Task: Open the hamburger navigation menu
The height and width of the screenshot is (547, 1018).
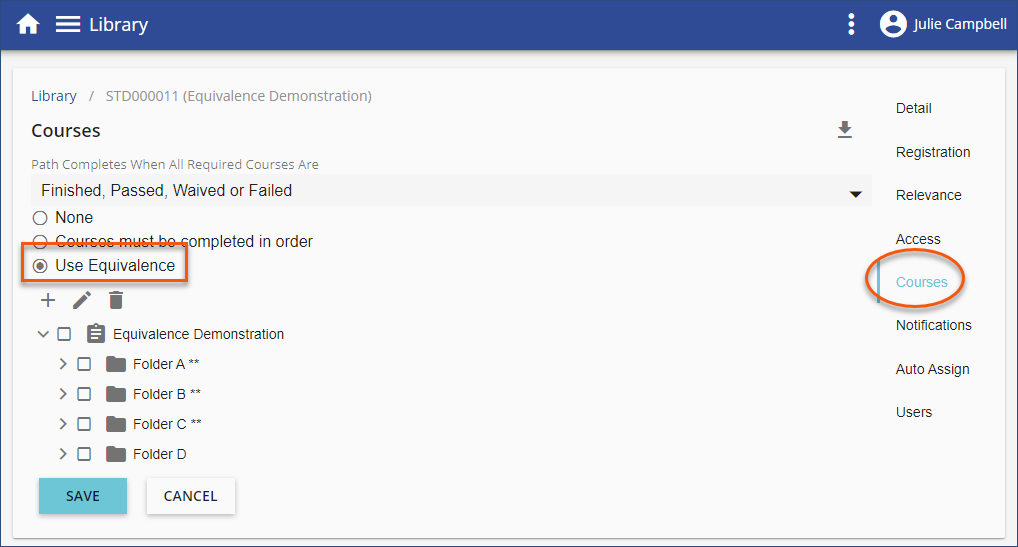Action: (68, 25)
